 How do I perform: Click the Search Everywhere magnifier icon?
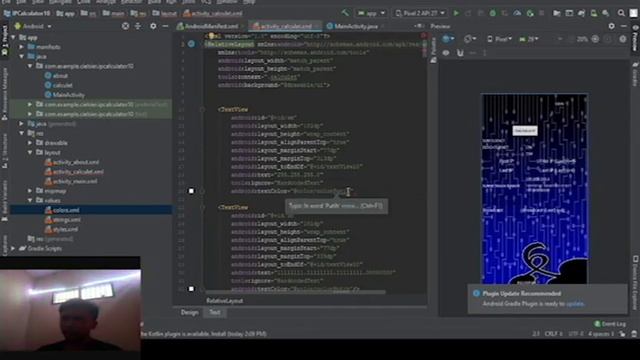[621, 13]
